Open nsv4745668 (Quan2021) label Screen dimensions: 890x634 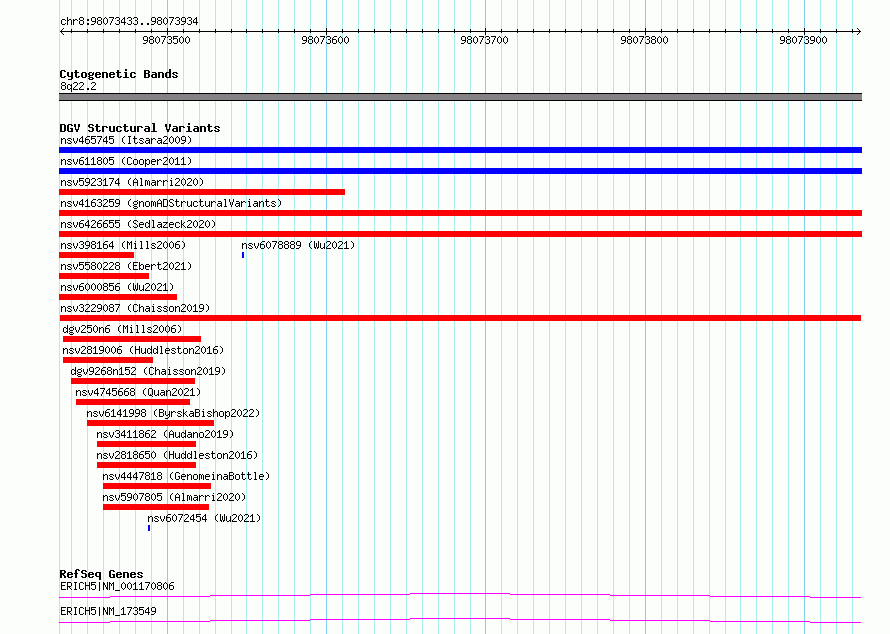point(138,392)
